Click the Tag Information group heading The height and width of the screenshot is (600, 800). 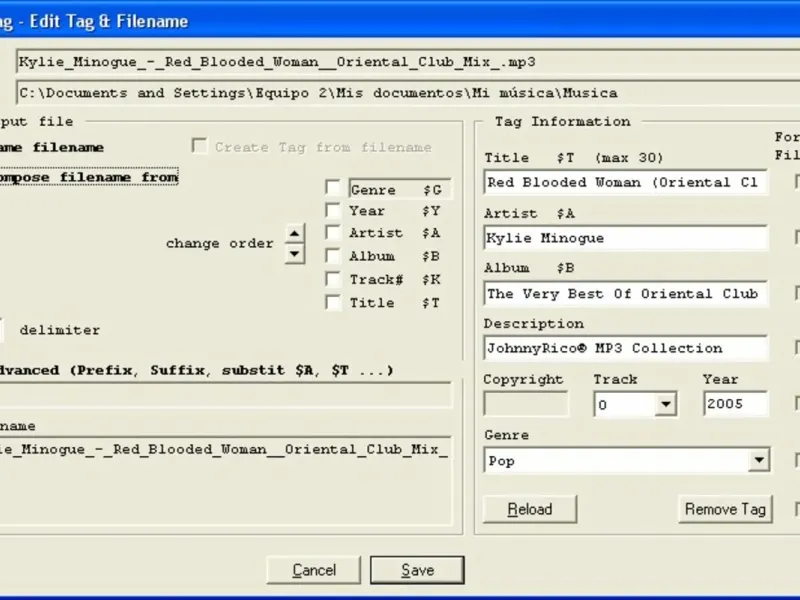coord(562,121)
